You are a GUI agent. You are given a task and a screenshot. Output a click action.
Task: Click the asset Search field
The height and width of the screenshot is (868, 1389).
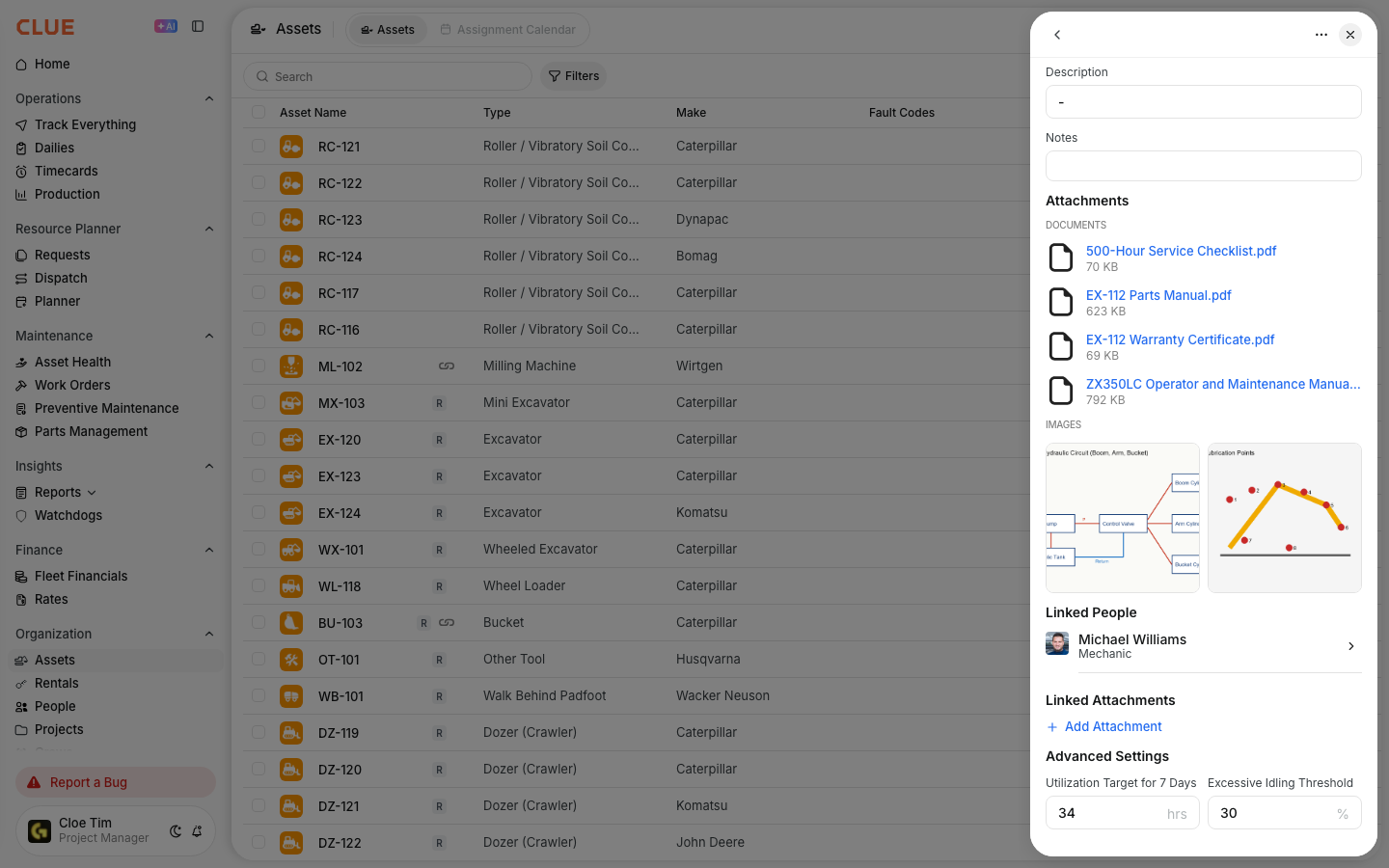(x=388, y=76)
